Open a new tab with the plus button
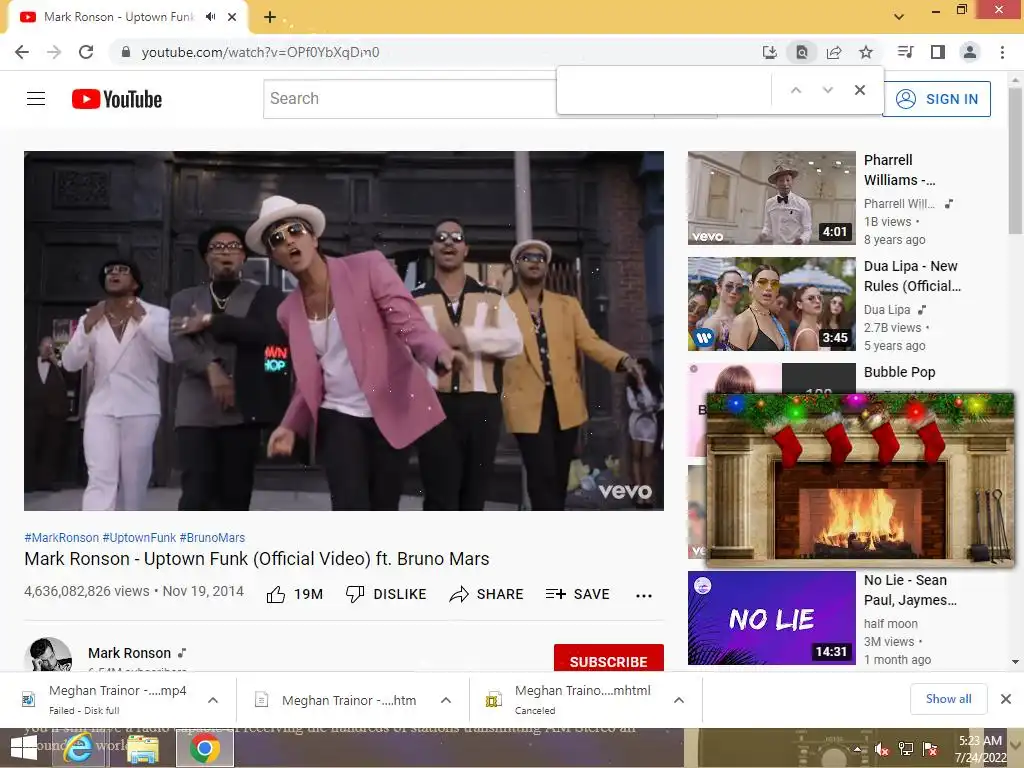Screen dimensions: 1024x768 [x=270, y=17]
